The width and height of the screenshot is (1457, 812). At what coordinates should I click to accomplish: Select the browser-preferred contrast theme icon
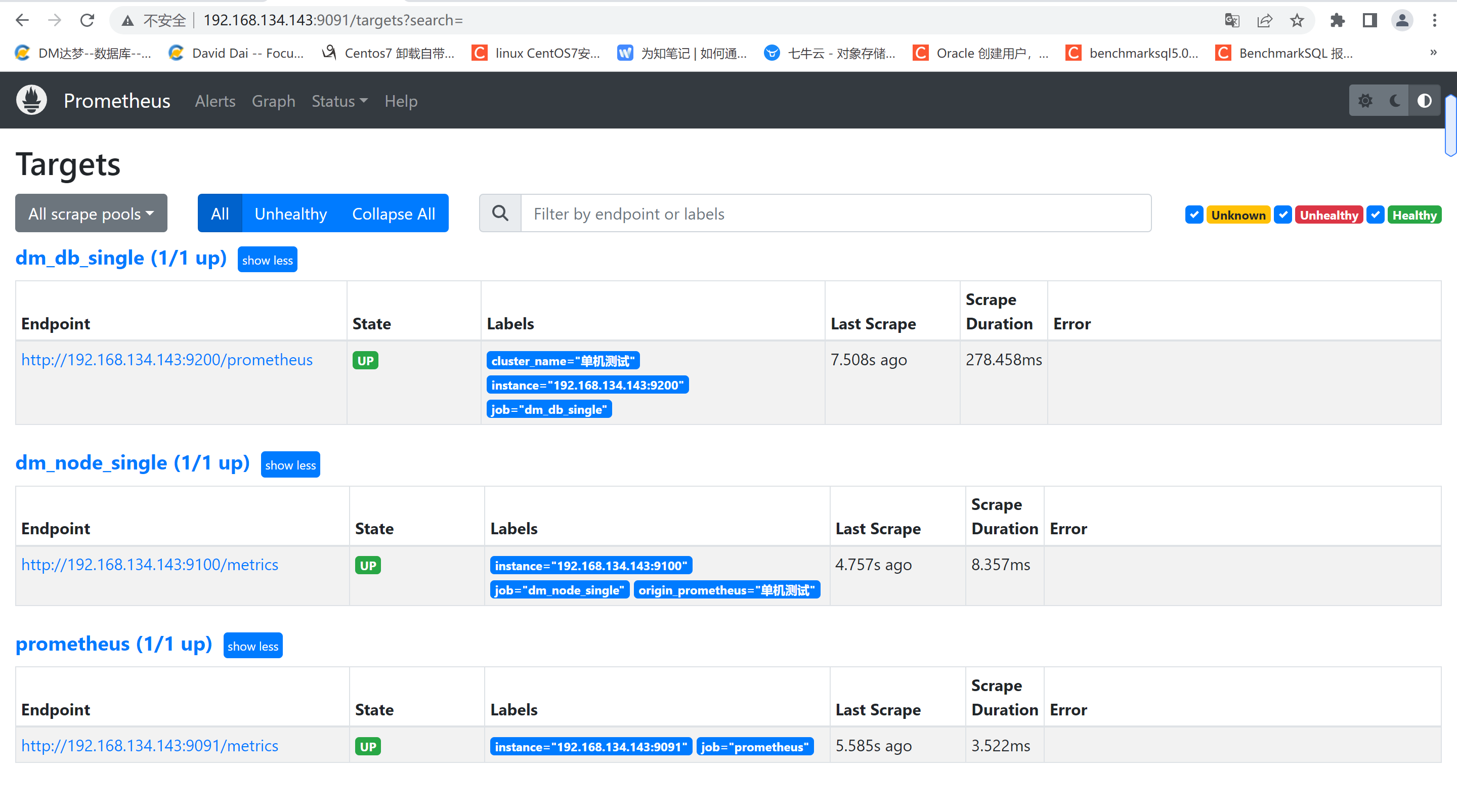point(1424,101)
